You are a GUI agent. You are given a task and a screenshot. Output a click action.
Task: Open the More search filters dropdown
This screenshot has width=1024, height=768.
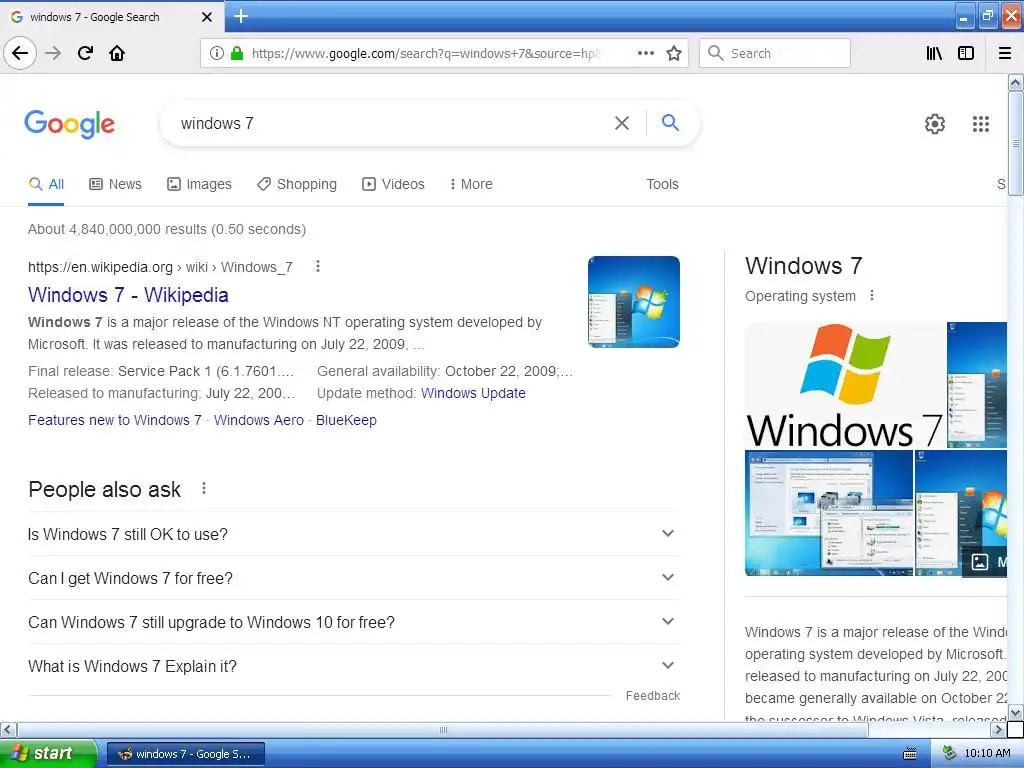tap(471, 184)
